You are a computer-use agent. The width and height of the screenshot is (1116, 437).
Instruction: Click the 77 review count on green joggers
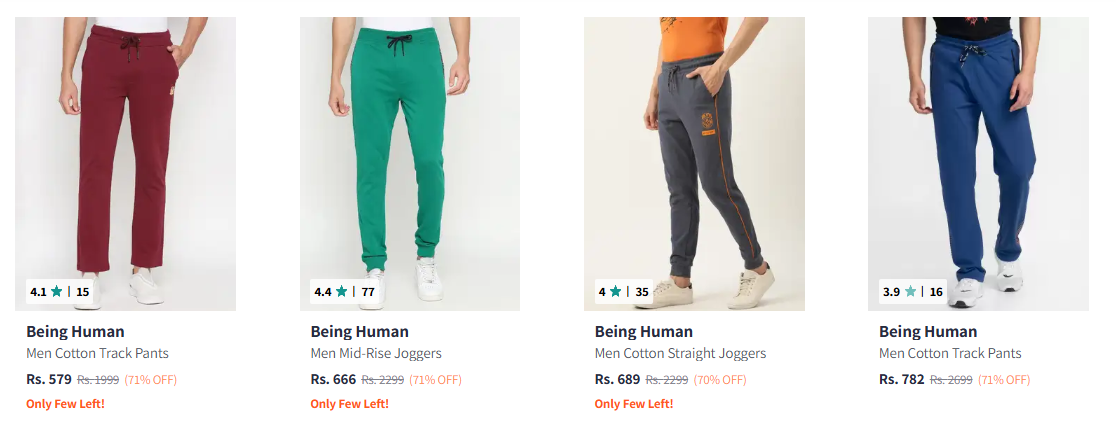click(368, 292)
